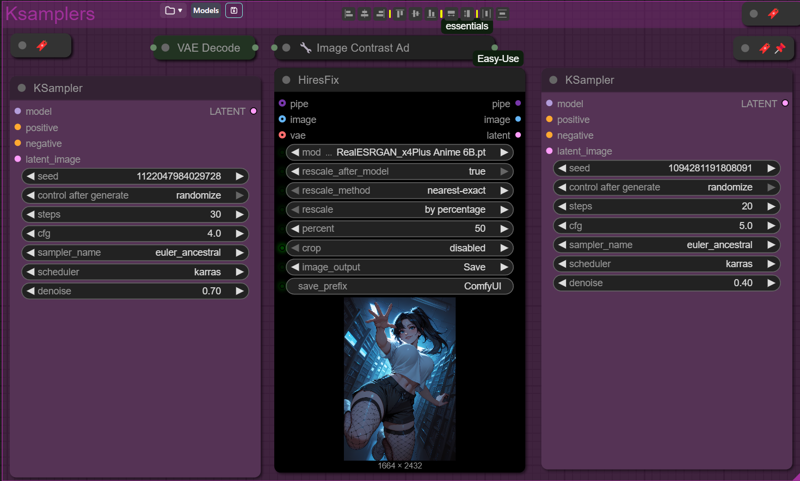Screen dimensions: 800x481
Task: Toggle randomize under seed 1122047984029728
Action: pyautogui.click(x=135, y=195)
